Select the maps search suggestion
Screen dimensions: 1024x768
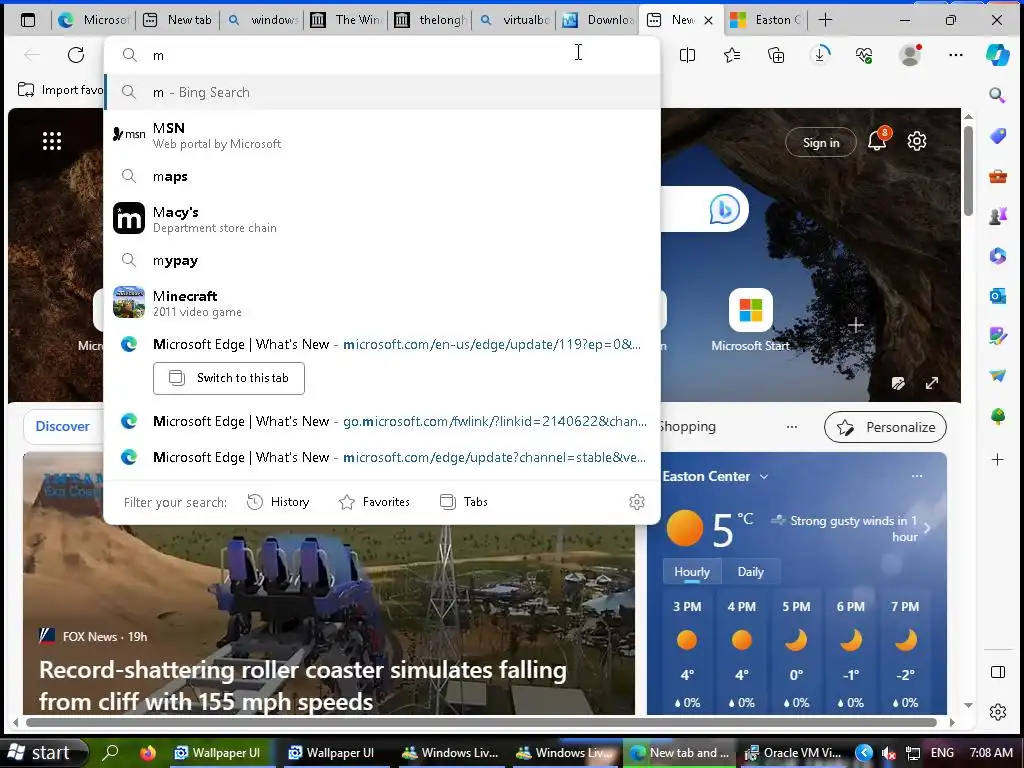point(382,176)
